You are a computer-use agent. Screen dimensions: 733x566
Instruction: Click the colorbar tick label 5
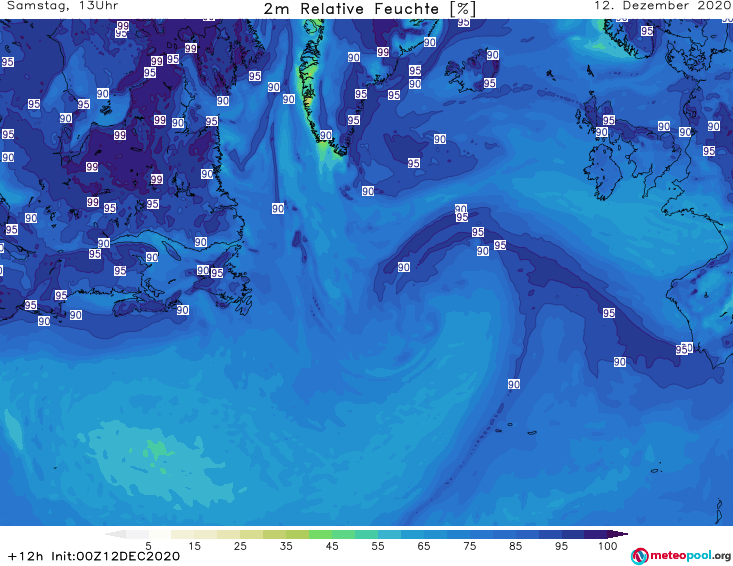pos(148,546)
